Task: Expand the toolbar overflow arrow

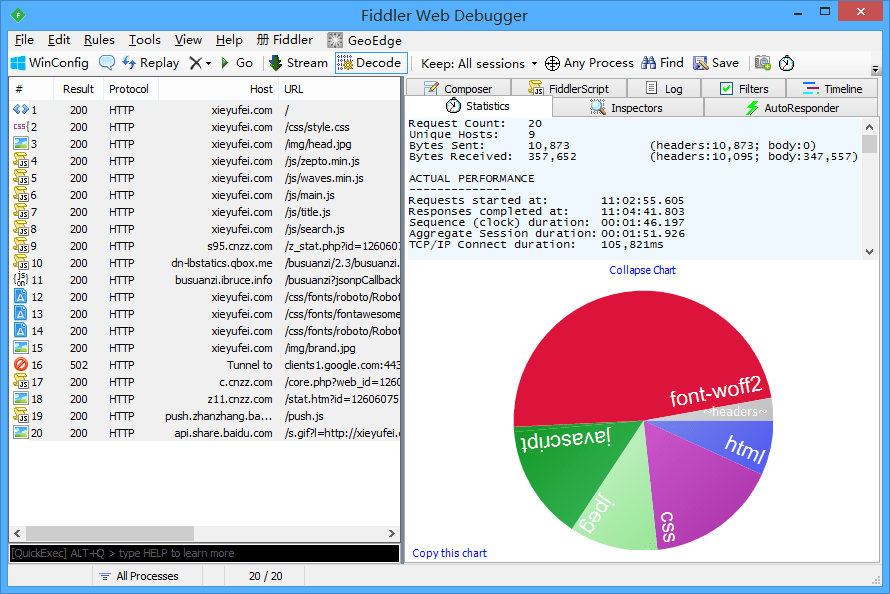Action: (875, 69)
